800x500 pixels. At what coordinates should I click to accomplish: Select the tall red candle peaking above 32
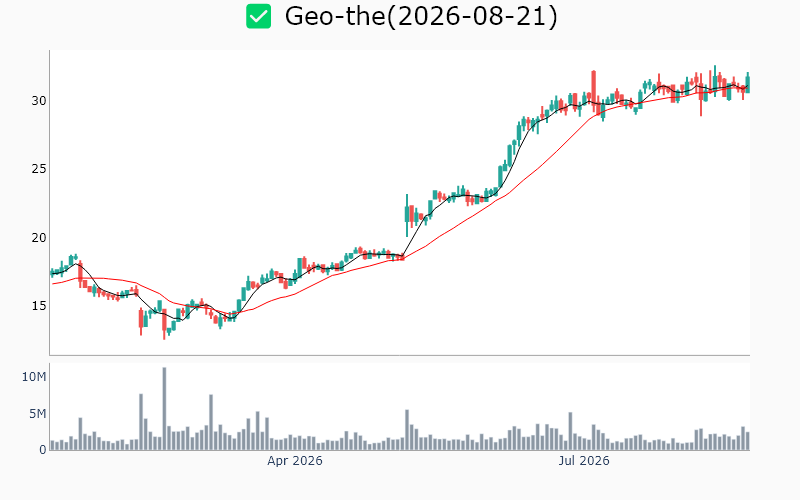(x=594, y=92)
